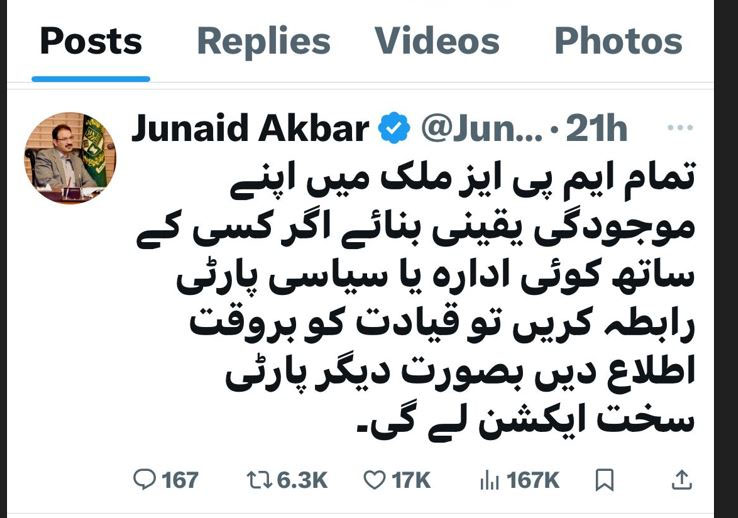This screenshot has height=518, width=738.
Task: View post analytics bar chart icon
Action: click(489, 480)
